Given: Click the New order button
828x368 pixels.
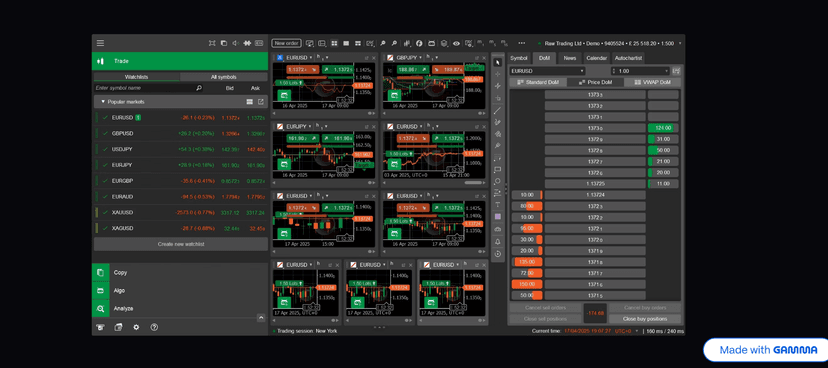Looking at the screenshot, I should tap(286, 43).
